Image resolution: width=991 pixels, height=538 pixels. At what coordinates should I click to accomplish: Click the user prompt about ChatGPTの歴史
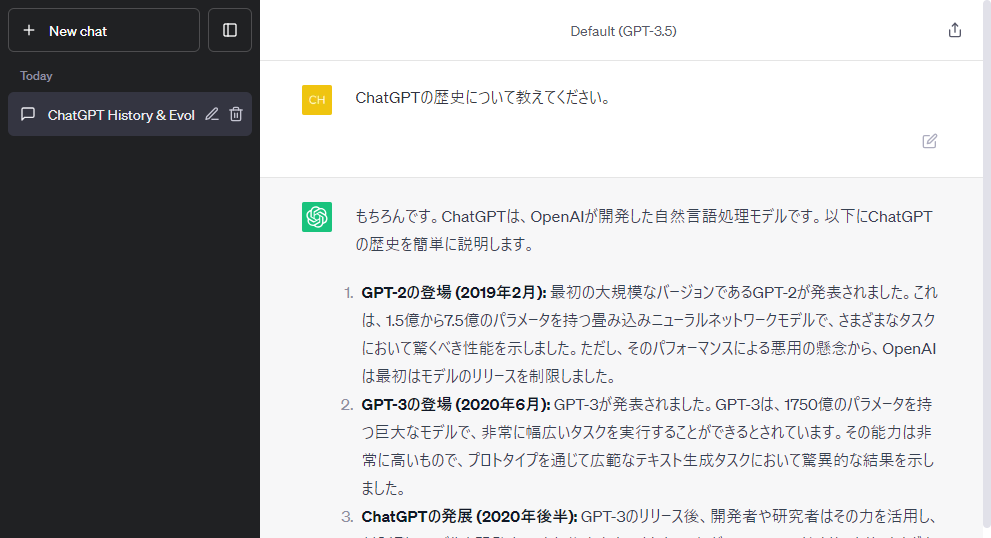click(482, 98)
